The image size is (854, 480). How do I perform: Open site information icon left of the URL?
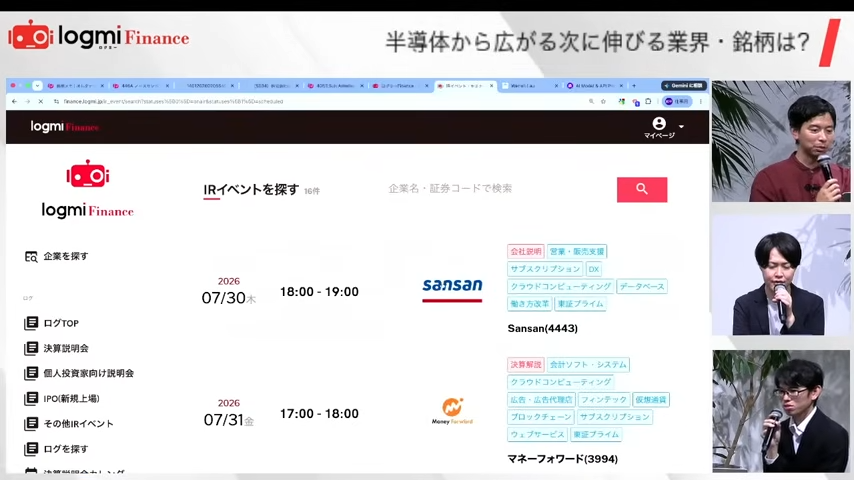pyautogui.click(x=56, y=101)
